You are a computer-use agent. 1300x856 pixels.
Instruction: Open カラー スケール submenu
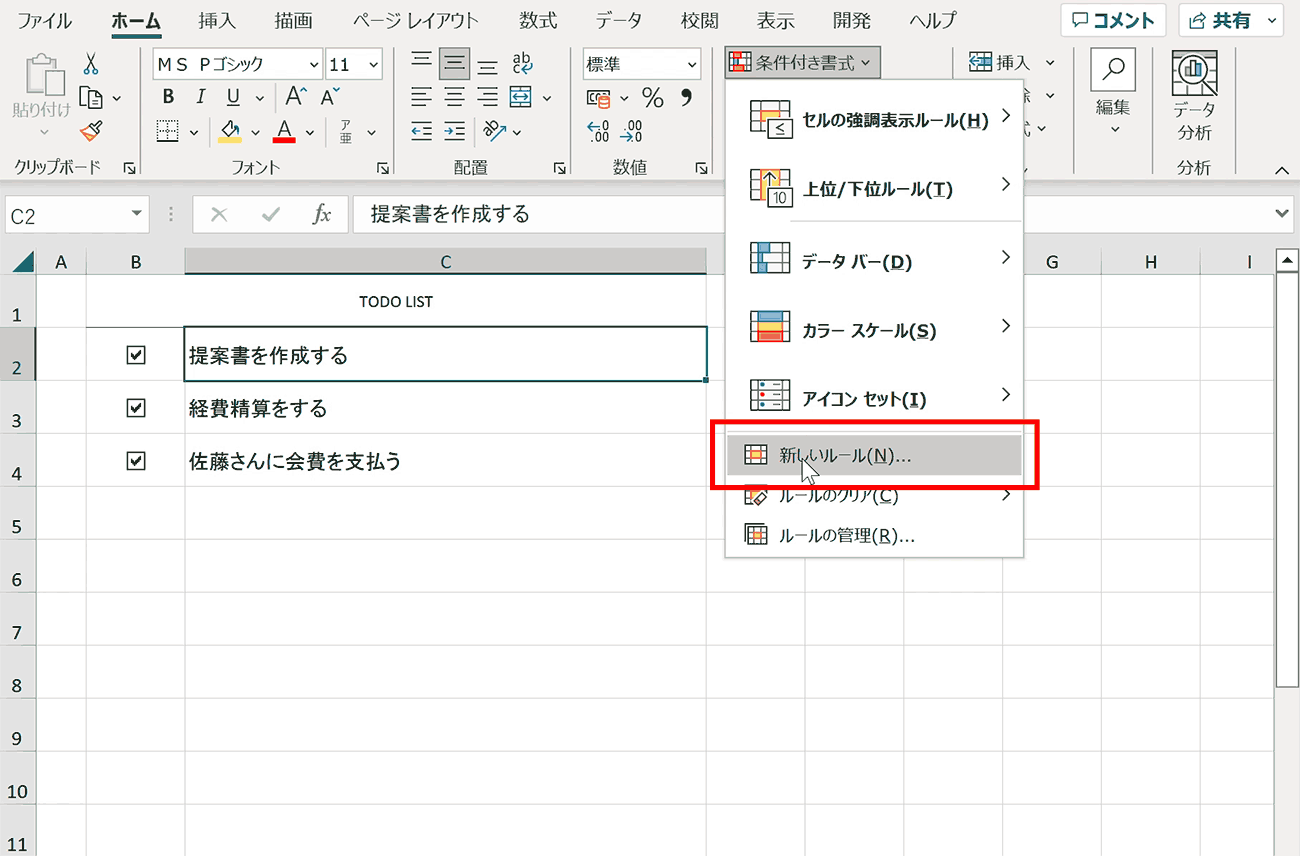875,330
